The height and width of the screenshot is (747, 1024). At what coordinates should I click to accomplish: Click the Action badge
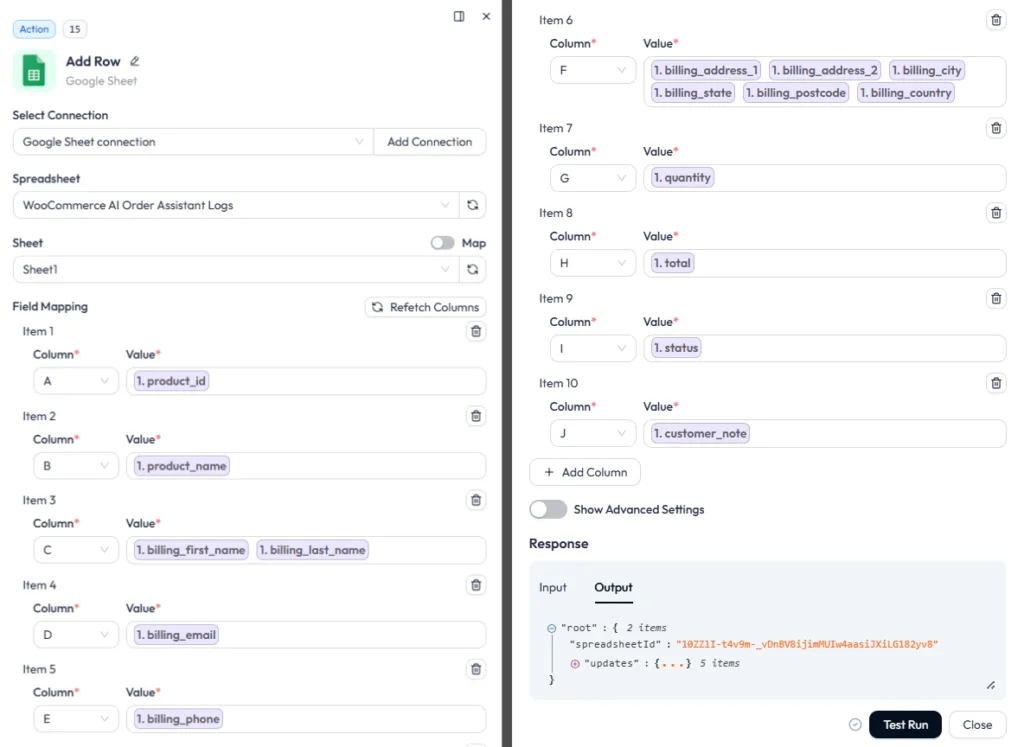point(34,29)
